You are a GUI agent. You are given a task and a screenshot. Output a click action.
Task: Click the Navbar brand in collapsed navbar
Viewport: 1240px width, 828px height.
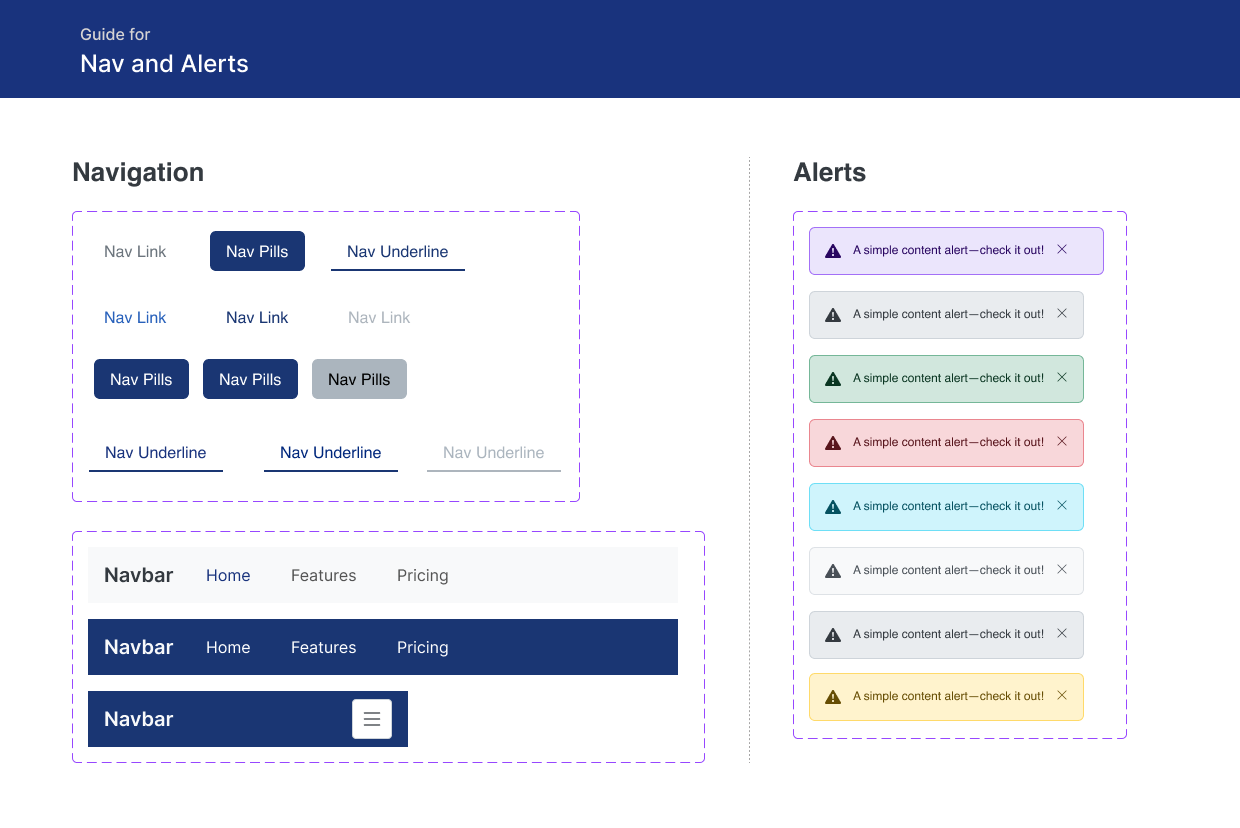pos(139,719)
